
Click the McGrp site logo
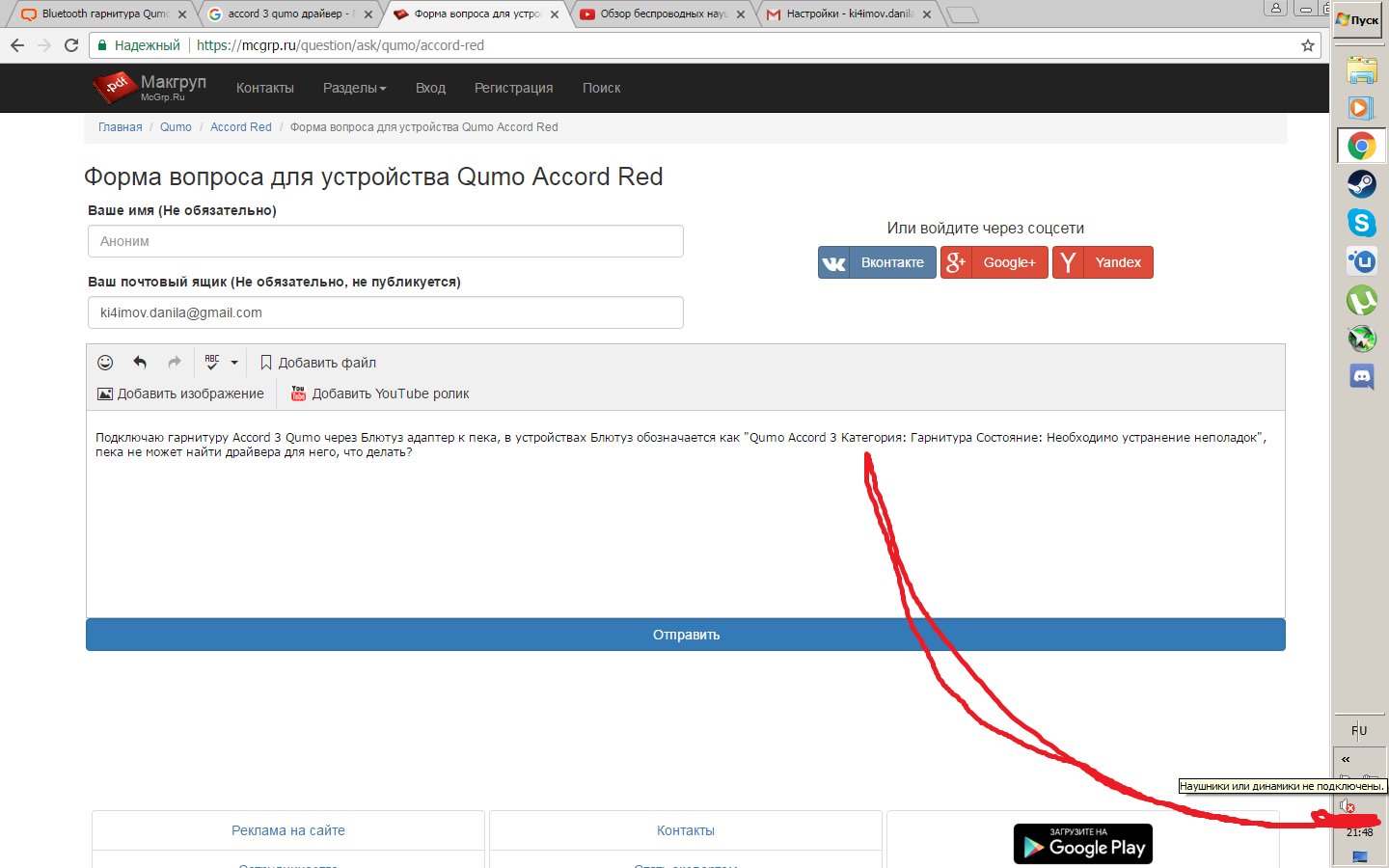[x=150, y=87]
